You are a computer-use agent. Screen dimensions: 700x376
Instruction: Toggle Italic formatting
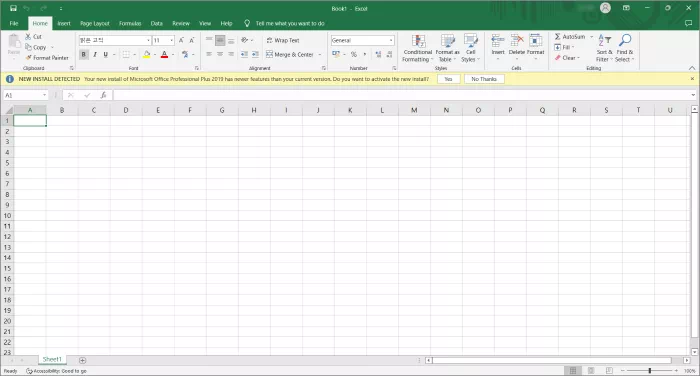tap(95, 54)
